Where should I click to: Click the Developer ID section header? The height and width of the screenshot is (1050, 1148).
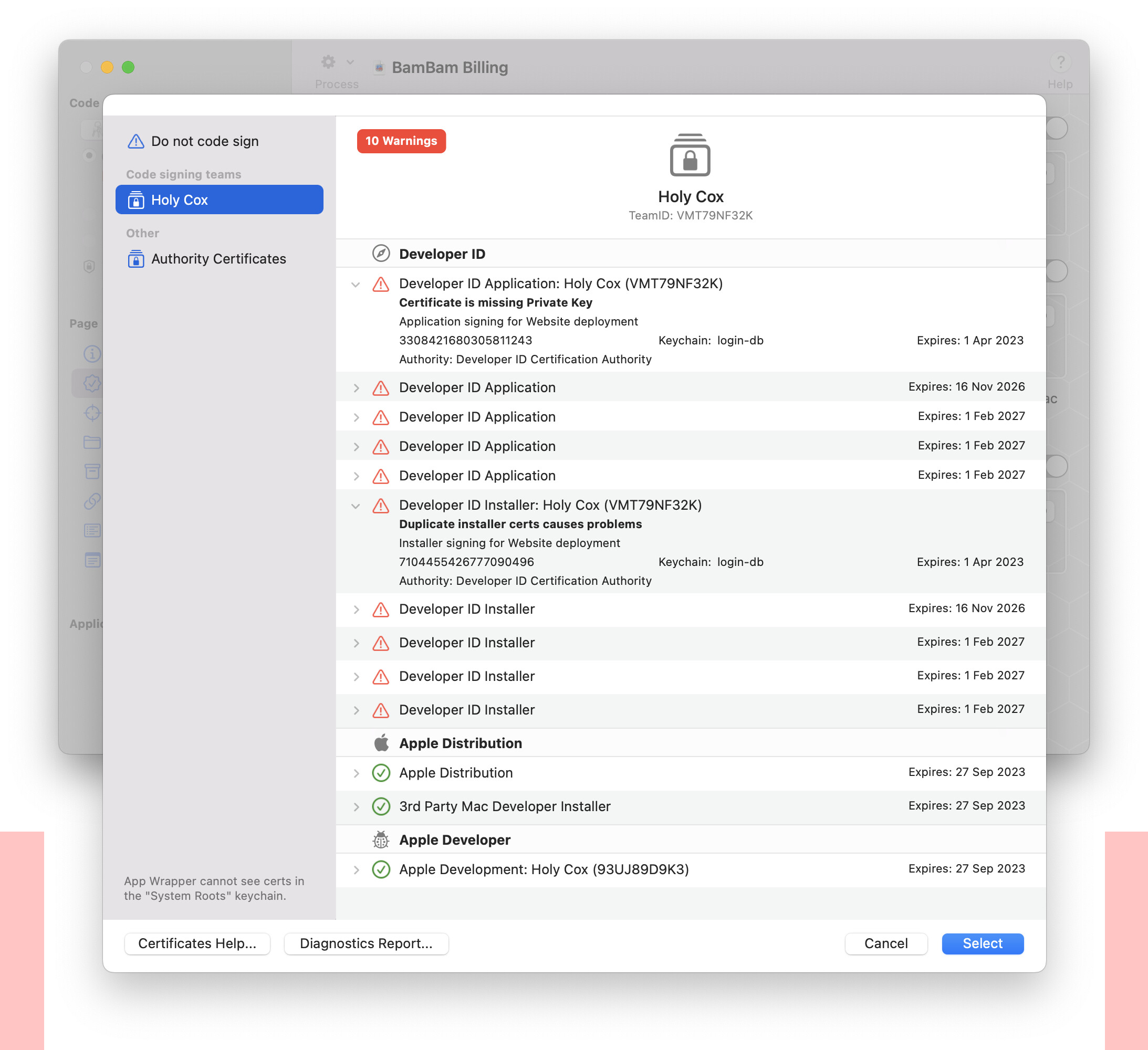[690, 254]
